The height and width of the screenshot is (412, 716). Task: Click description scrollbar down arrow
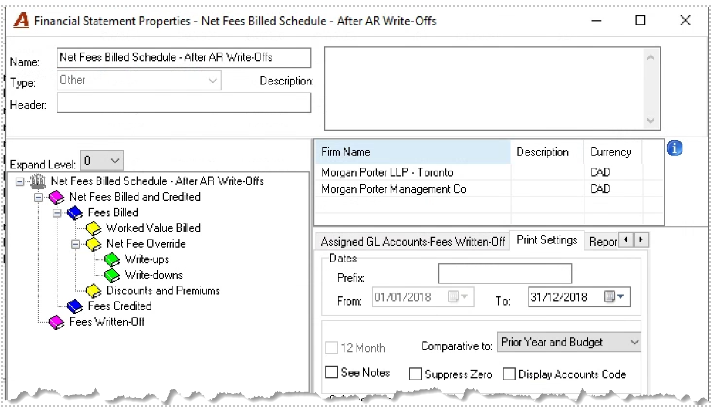[651, 121]
